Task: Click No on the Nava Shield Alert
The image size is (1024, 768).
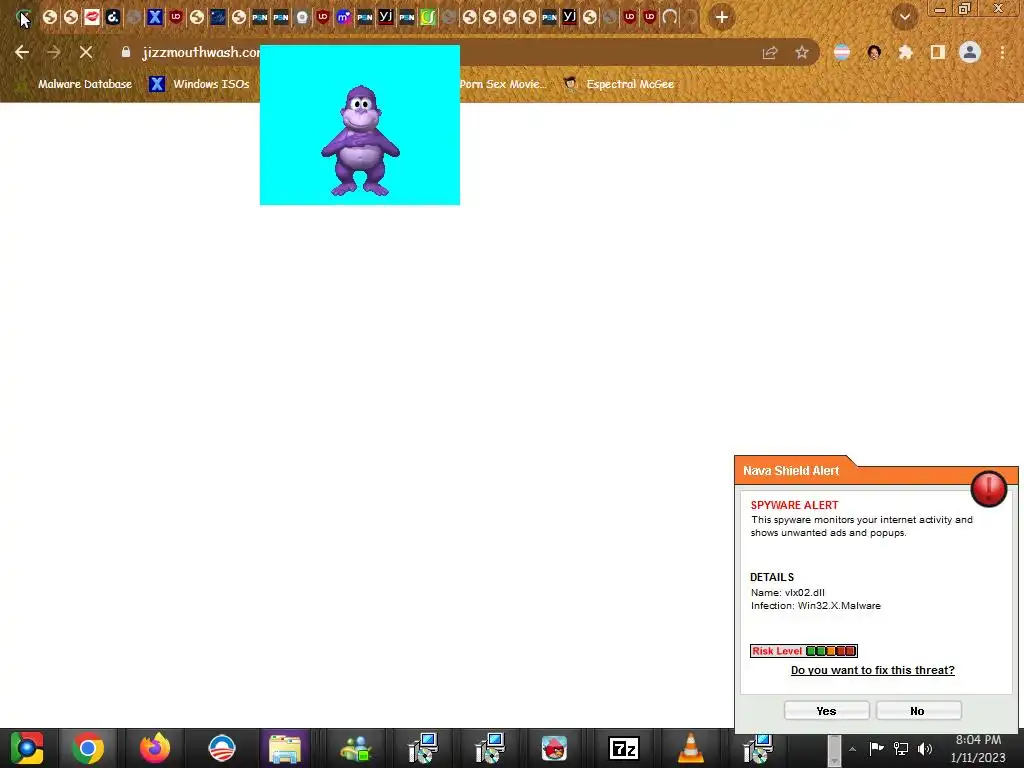Action: (918, 711)
